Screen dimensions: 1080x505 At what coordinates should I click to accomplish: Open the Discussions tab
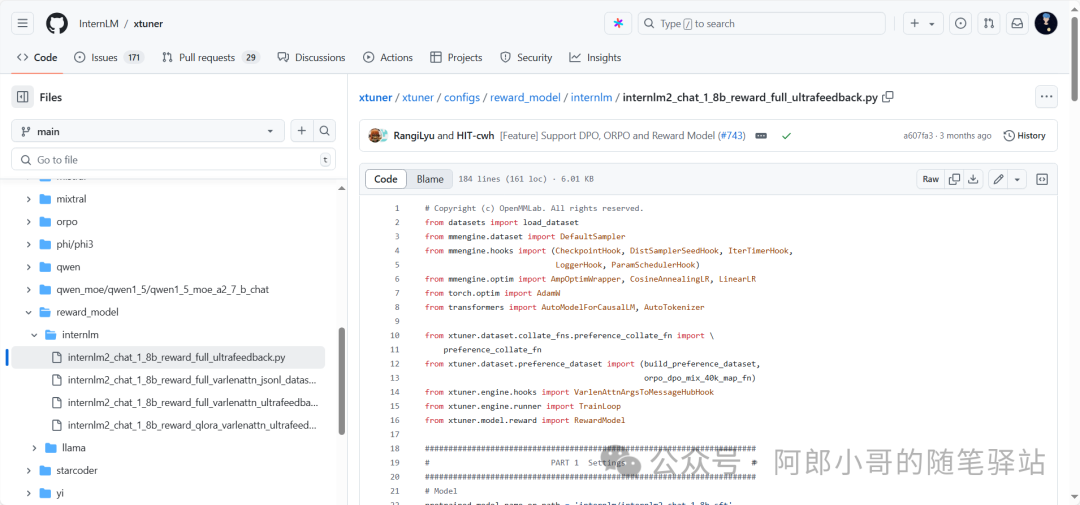point(311,58)
